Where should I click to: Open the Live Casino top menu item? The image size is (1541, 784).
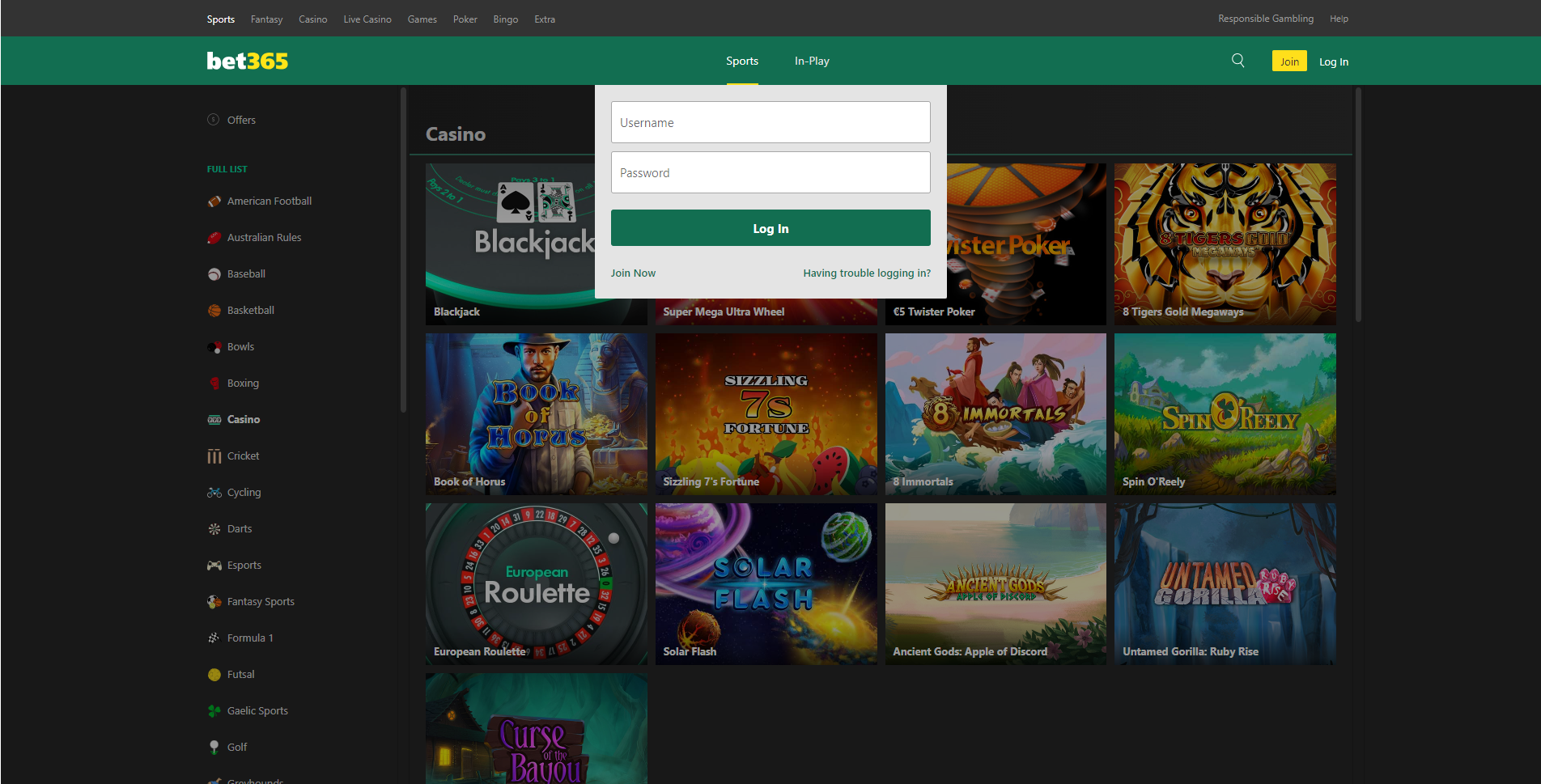[367, 19]
